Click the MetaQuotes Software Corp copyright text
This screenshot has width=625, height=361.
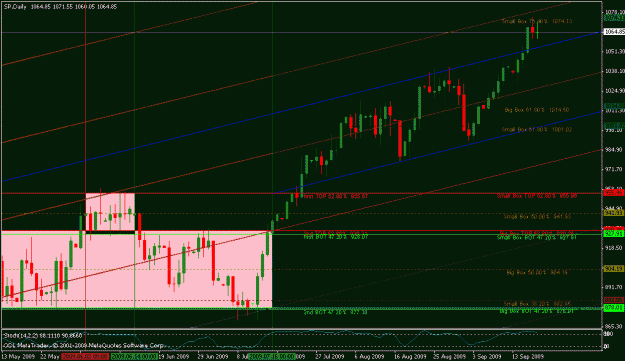click(x=83, y=345)
